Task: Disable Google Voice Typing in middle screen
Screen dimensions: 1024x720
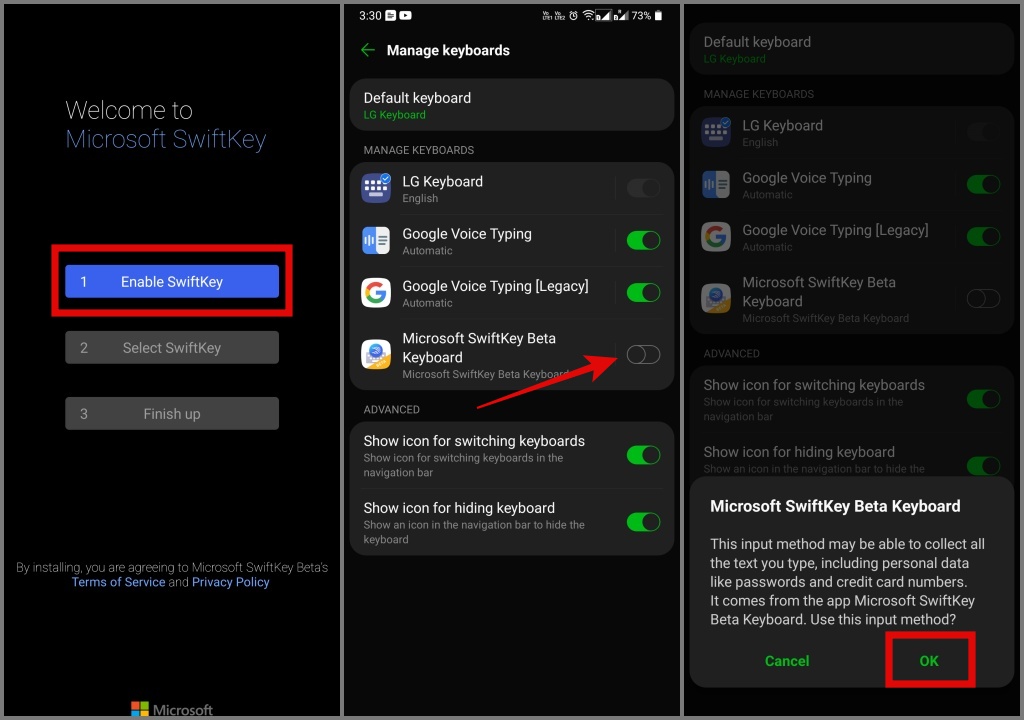Action: (643, 240)
